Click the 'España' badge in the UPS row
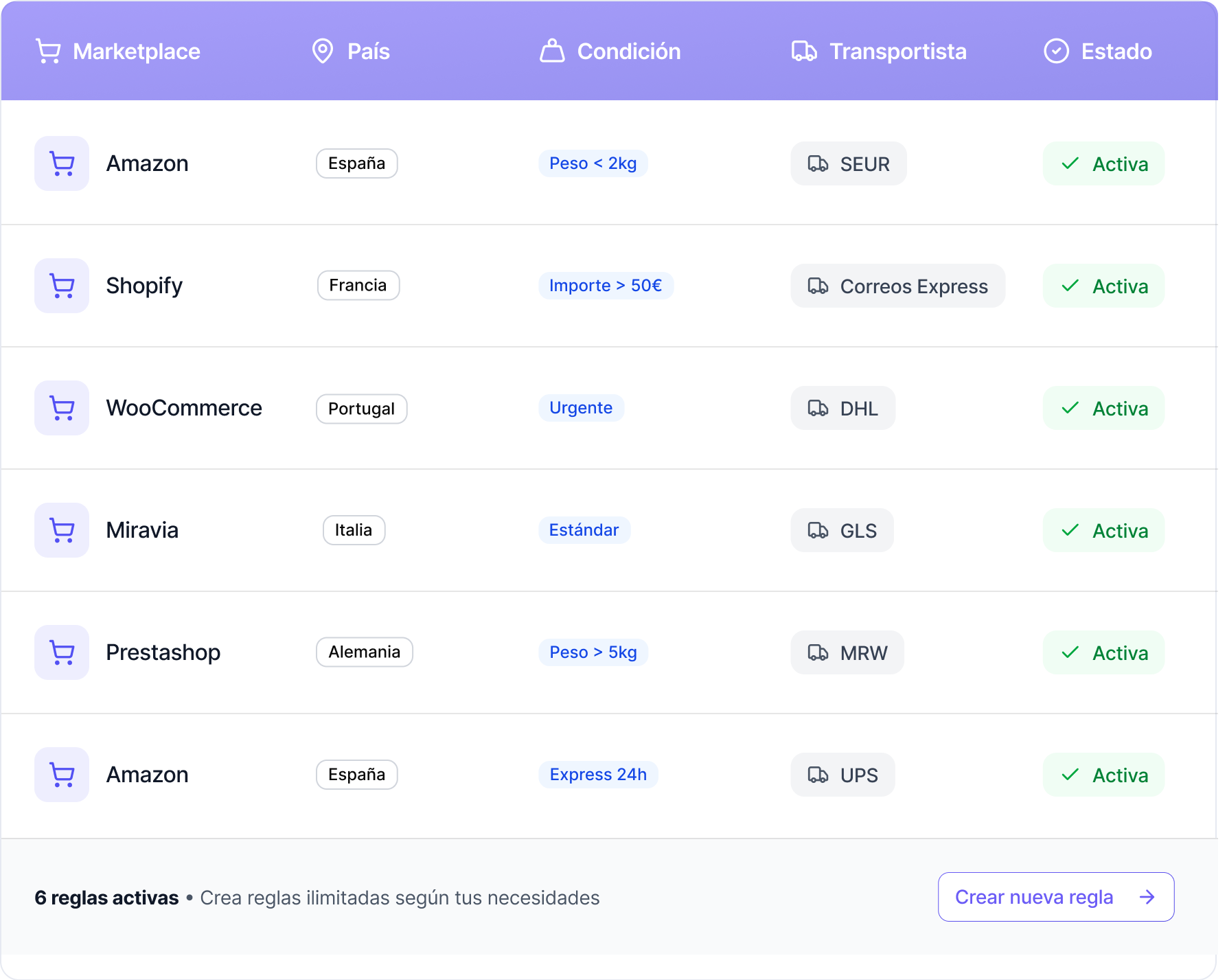Viewport: 1227px width, 980px height. (357, 775)
